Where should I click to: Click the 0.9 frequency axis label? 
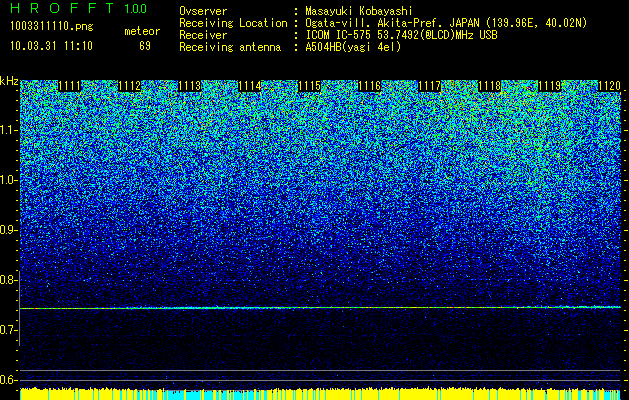[8, 230]
